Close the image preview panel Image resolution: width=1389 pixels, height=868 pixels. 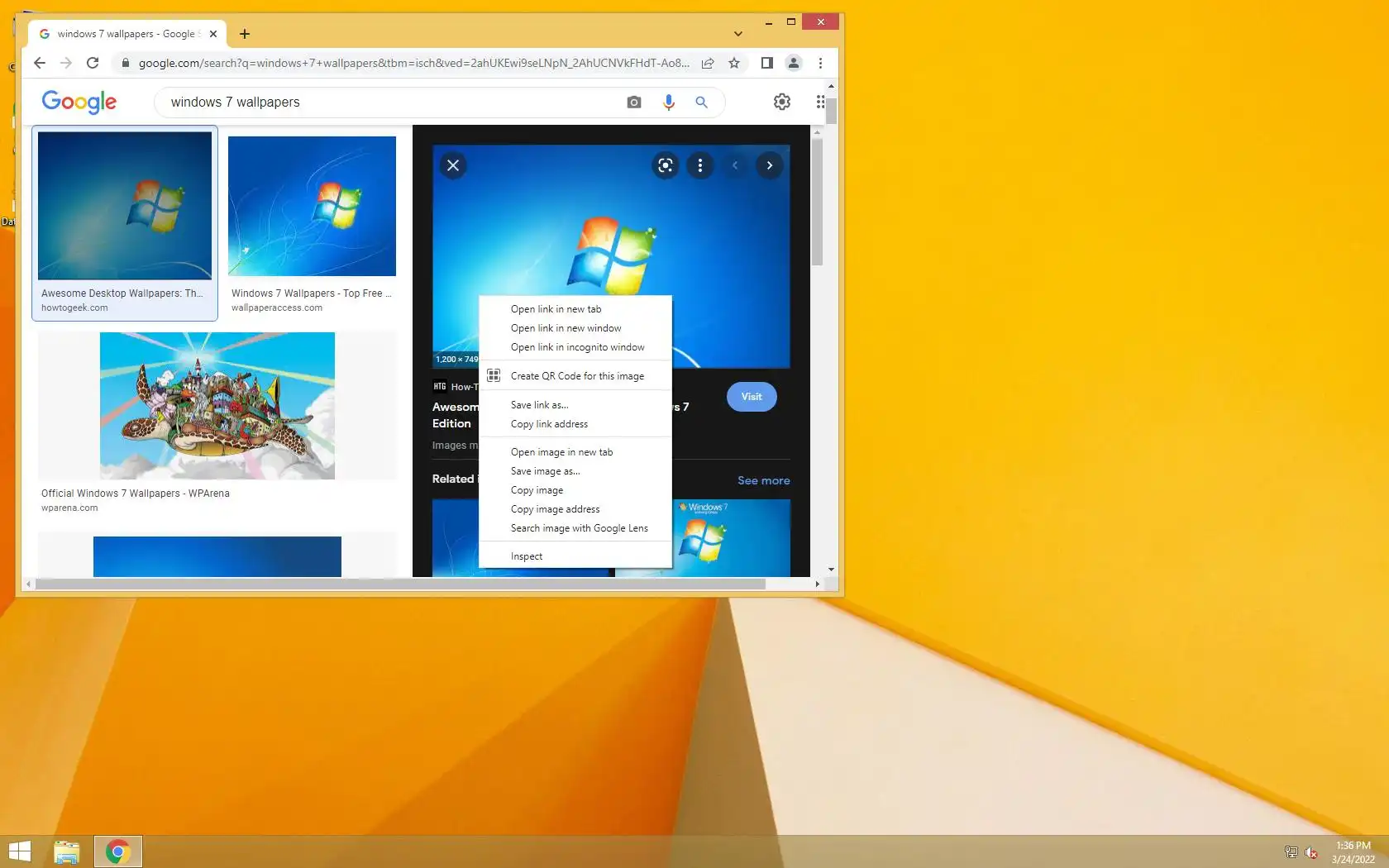[453, 165]
